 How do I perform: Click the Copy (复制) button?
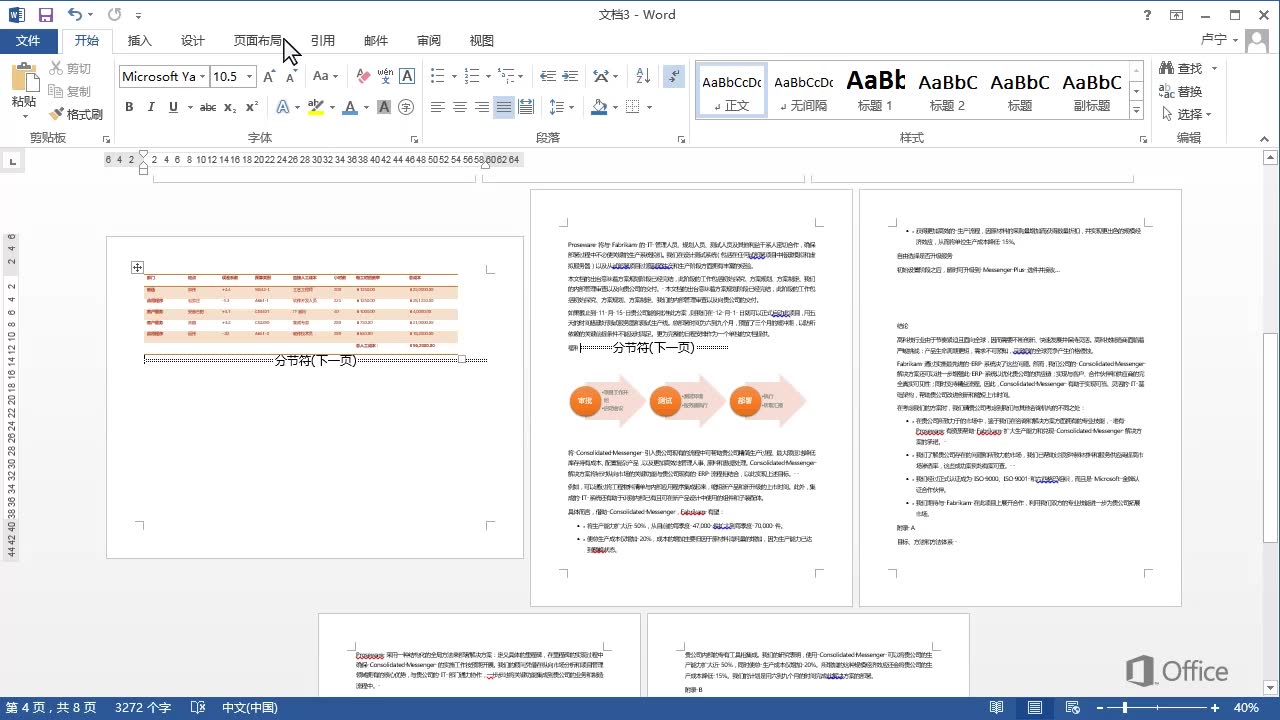pyautogui.click(x=70, y=91)
